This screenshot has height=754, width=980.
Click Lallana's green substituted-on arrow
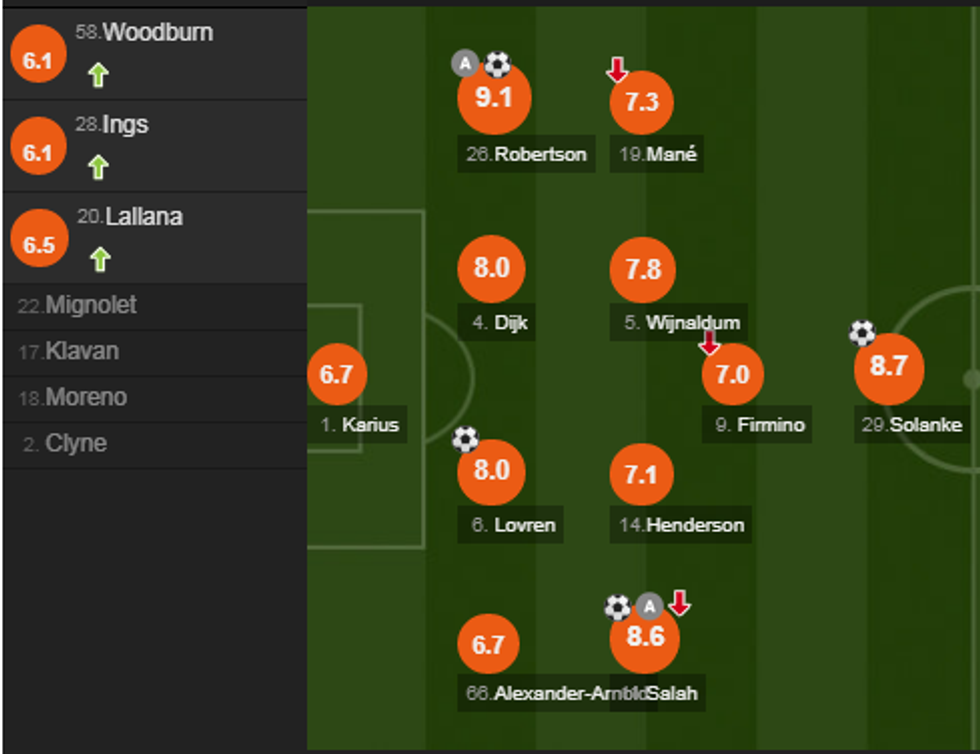(99, 260)
